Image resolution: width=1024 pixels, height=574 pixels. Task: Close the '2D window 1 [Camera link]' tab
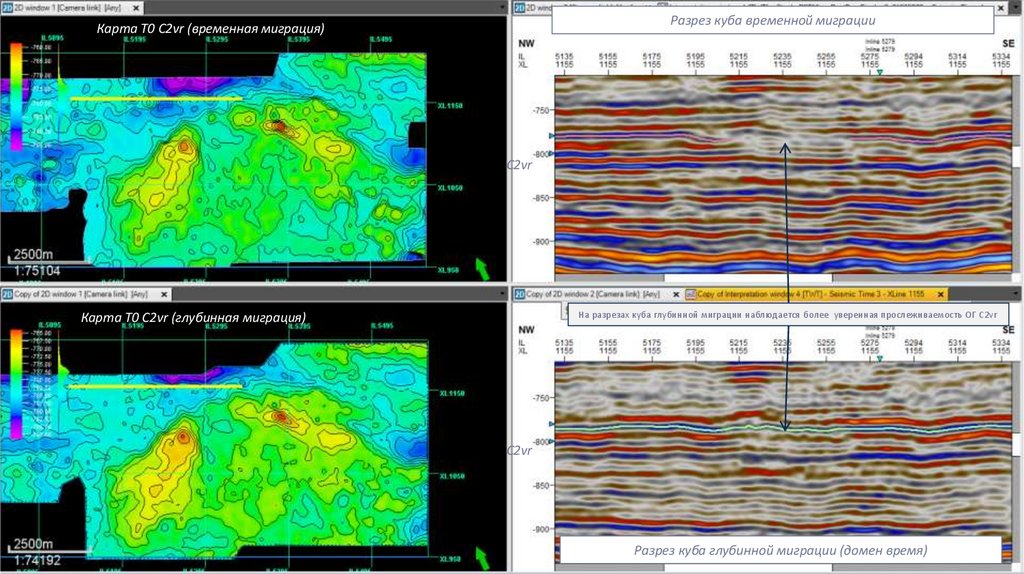pyautogui.click(x=136, y=8)
